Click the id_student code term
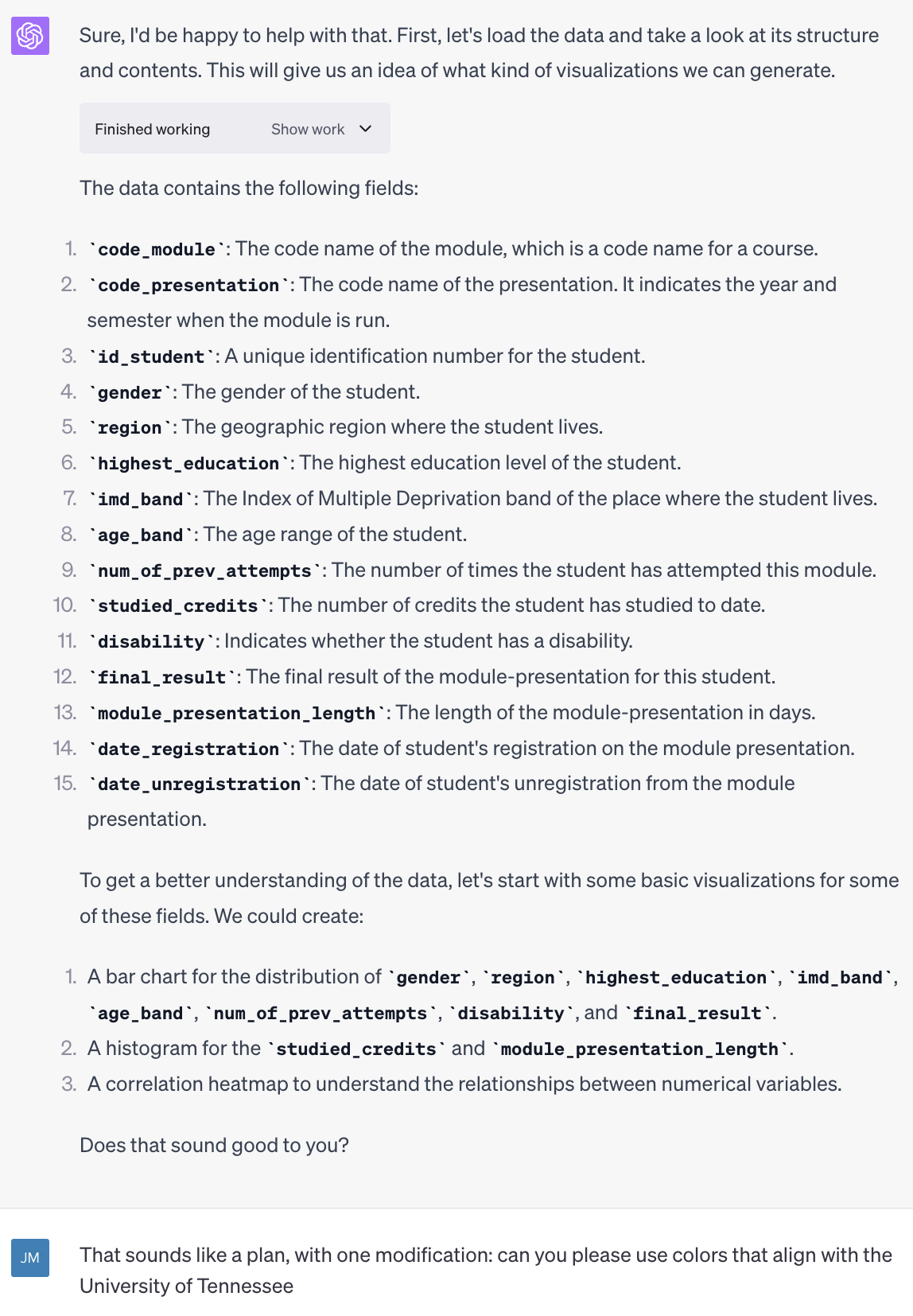 click(x=151, y=356)
